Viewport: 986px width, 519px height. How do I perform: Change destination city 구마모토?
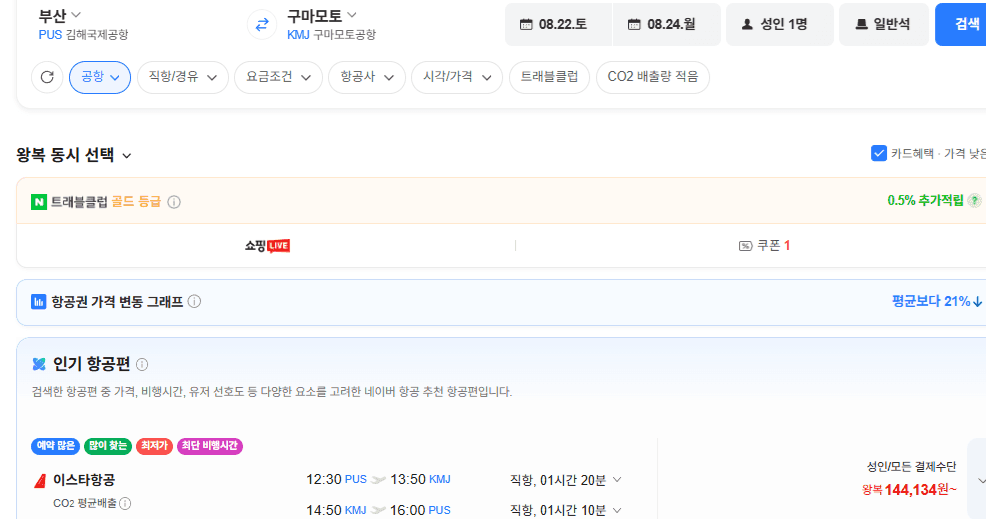(321, 15)
